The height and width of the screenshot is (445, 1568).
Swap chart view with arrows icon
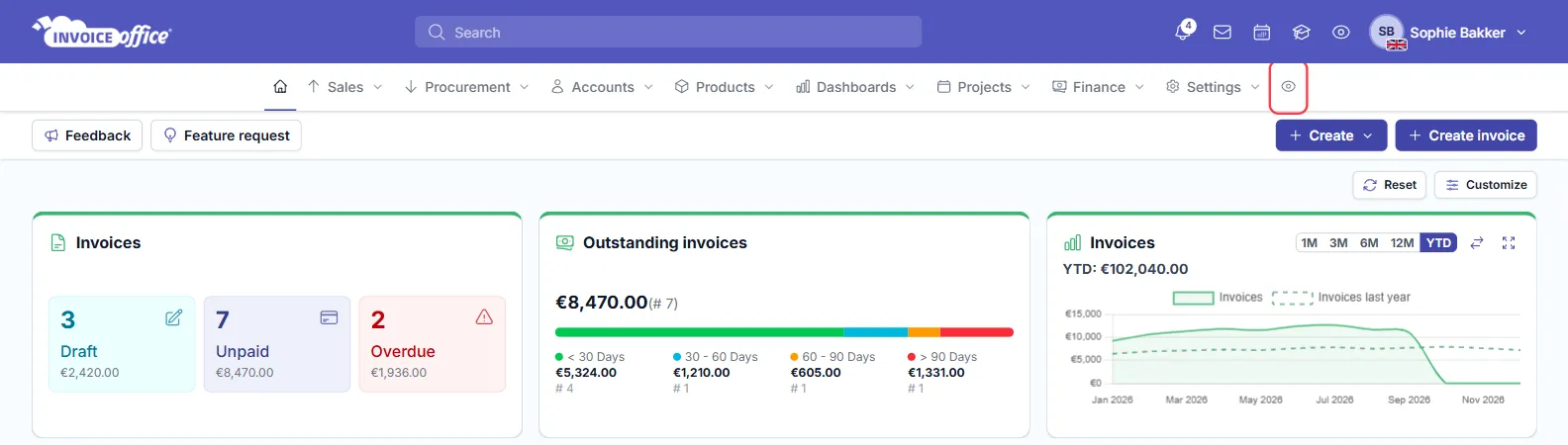coord(1477,242)
